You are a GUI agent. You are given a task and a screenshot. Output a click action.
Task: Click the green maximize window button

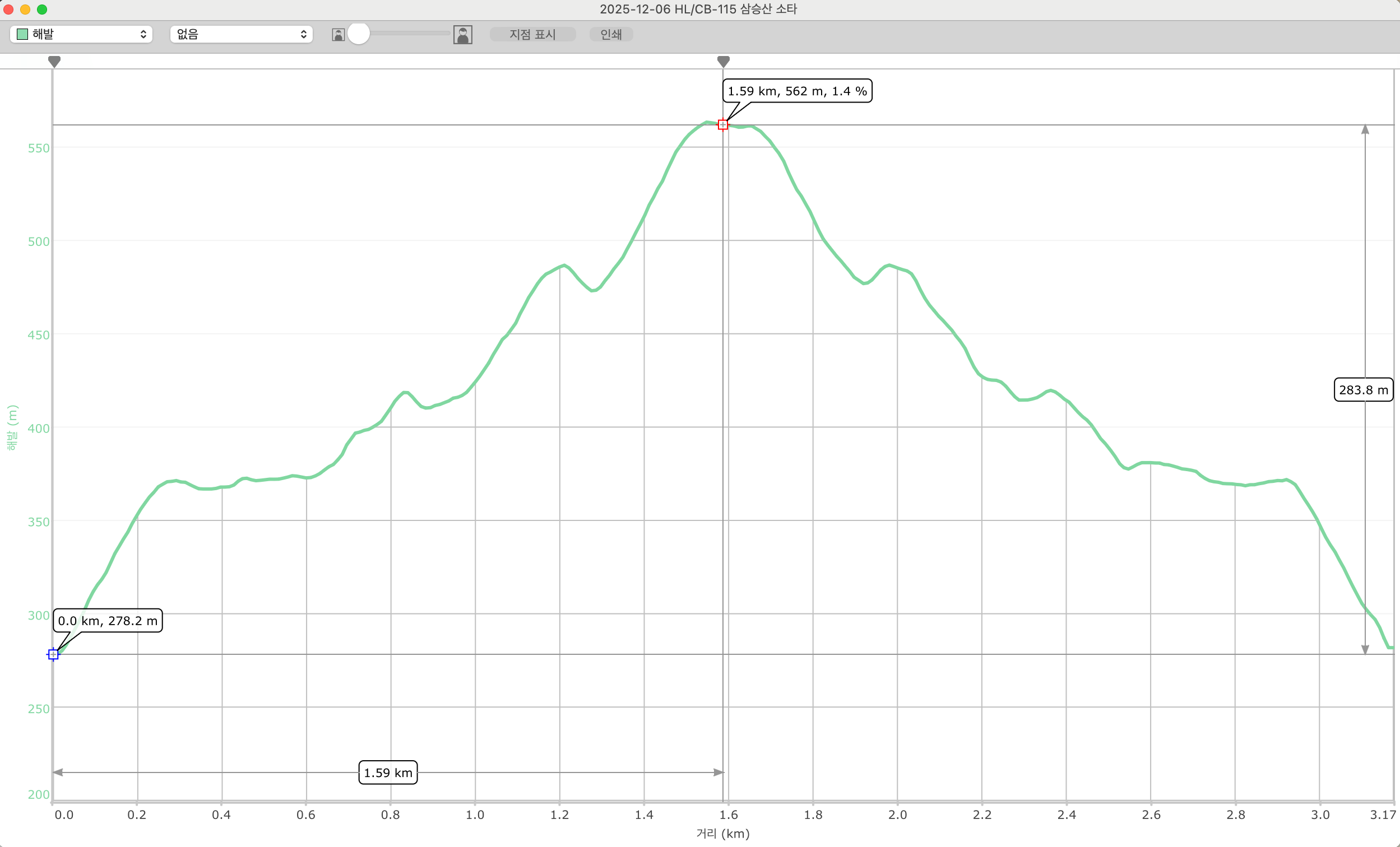(x=42, y=9)
